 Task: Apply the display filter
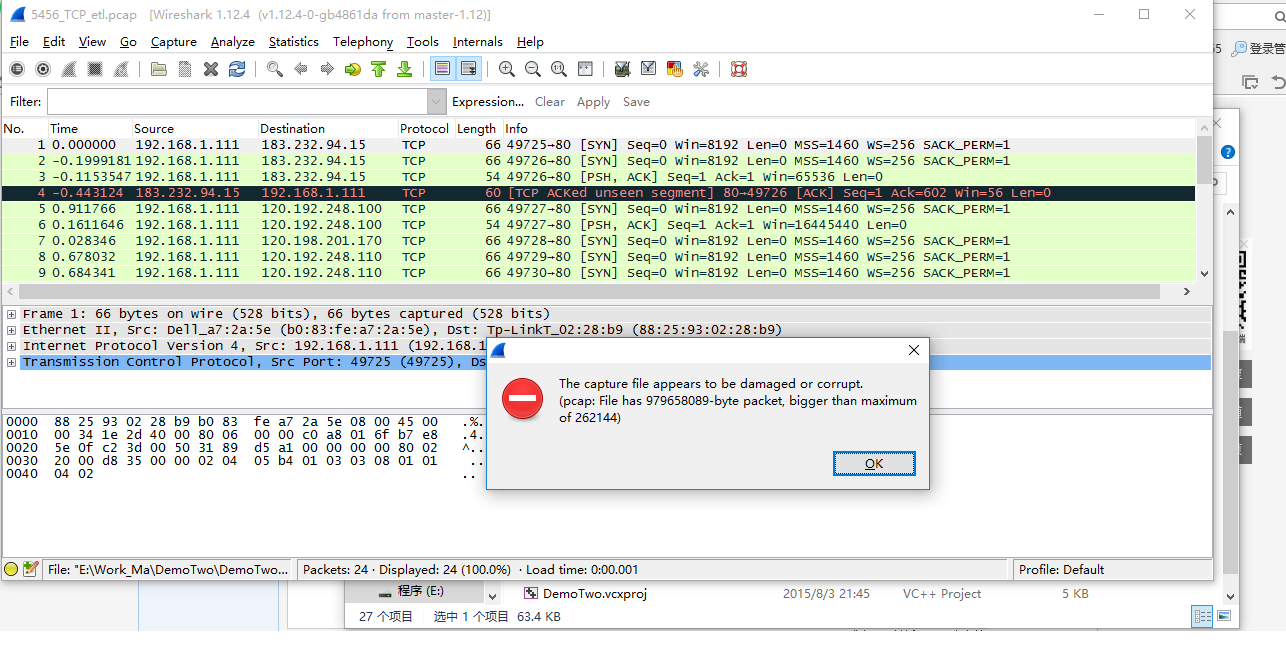click(593, 102)
